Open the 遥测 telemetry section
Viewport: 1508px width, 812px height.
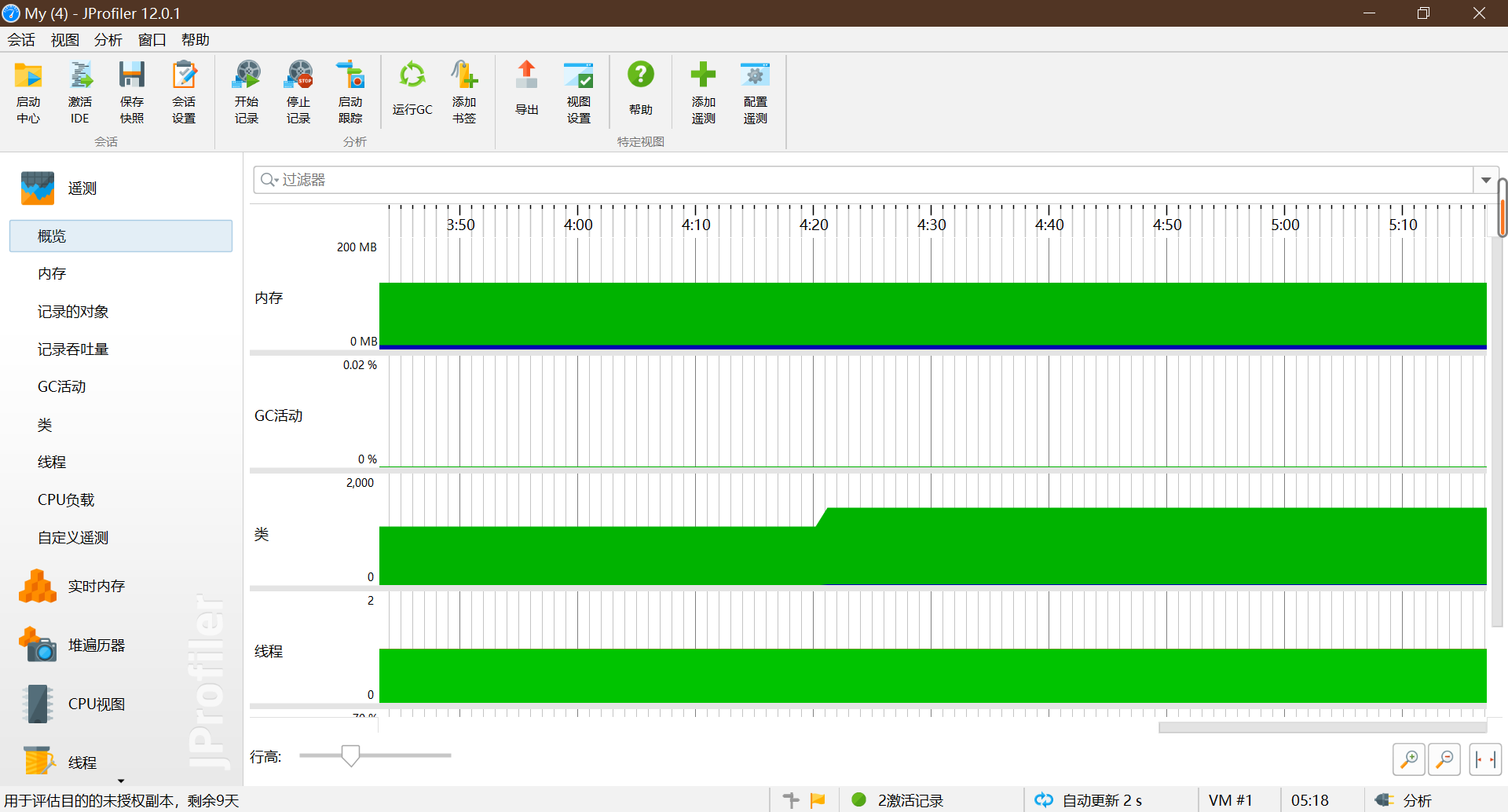point(60,188)
